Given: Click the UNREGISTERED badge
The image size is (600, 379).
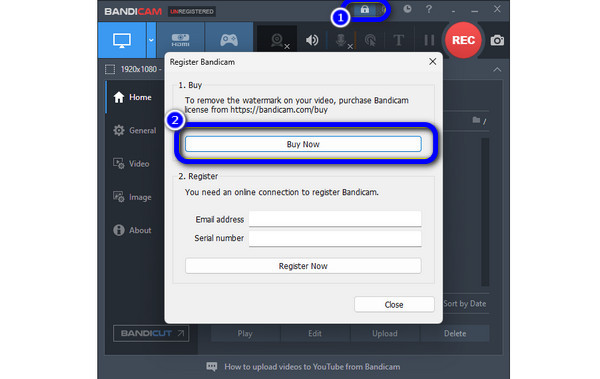Looking at the screenshot, I should tap(192, 11).
